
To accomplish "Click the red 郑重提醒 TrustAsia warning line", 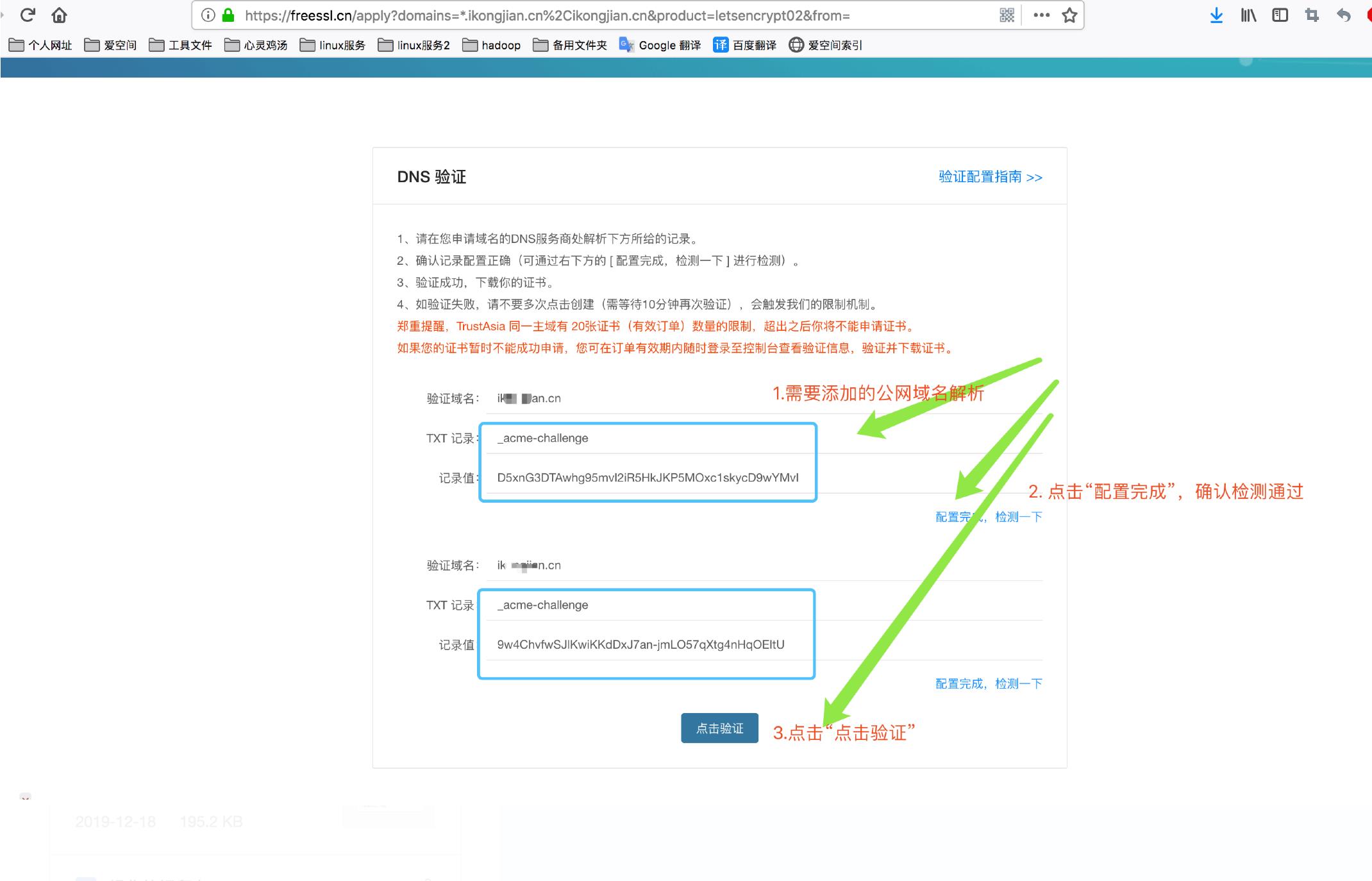I will point(656,326).
